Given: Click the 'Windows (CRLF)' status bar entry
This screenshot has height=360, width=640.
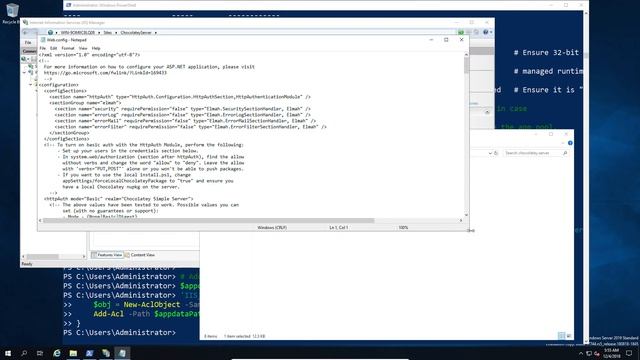Looking at the screenshot, I should tap(272, 227).
